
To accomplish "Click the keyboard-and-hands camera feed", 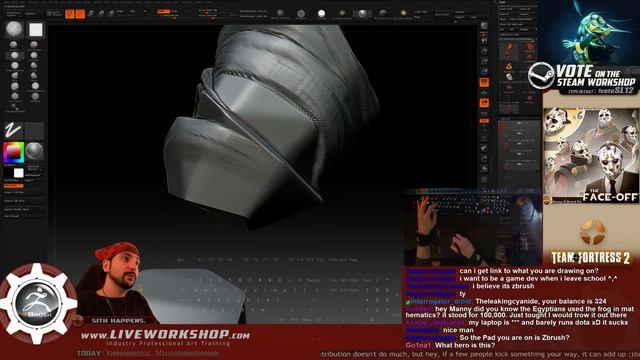I will [x=473, y=228].
